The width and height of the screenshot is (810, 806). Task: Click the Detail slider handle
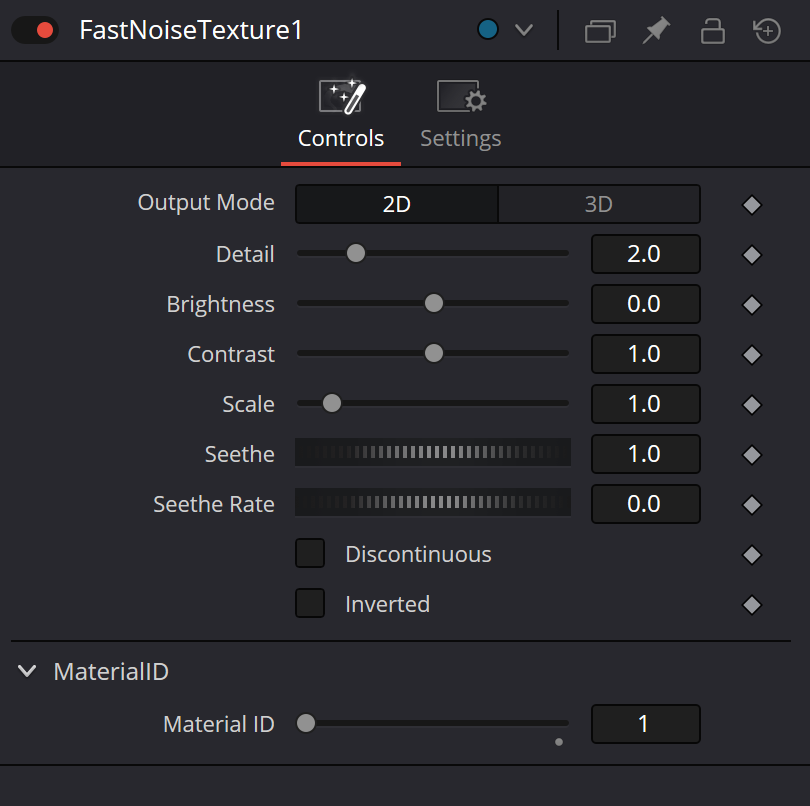(356, 253)
